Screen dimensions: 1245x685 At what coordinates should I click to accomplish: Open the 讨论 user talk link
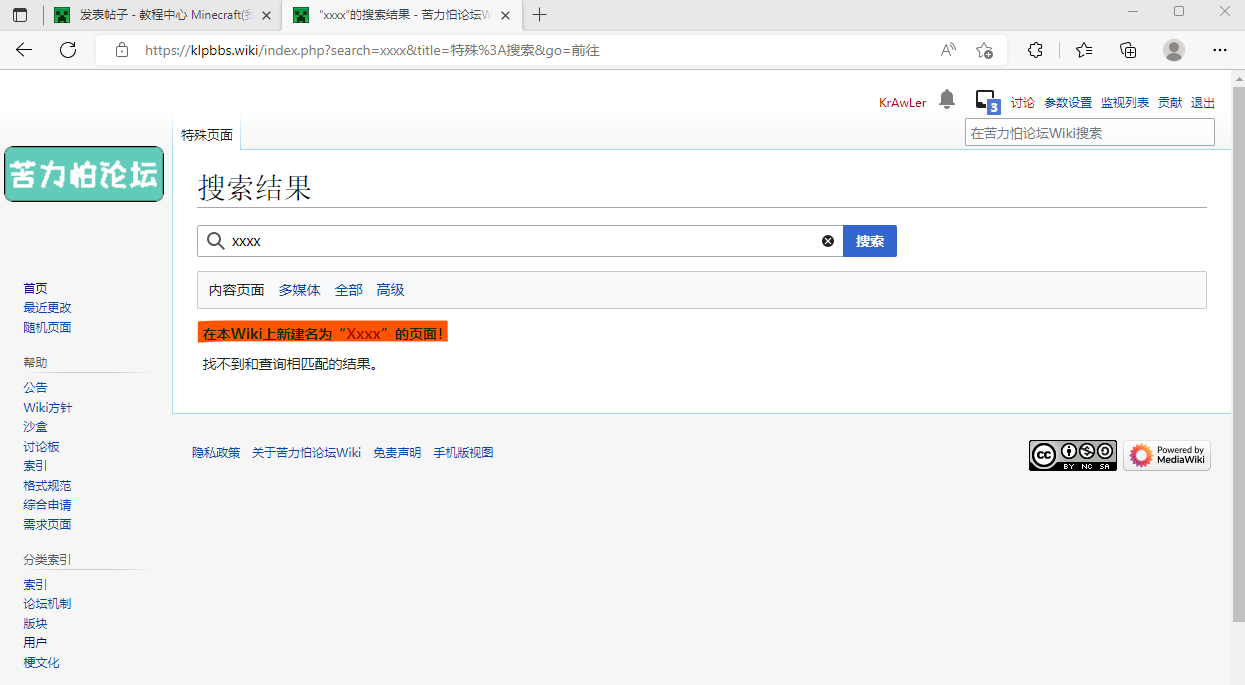click(1023, 103)
